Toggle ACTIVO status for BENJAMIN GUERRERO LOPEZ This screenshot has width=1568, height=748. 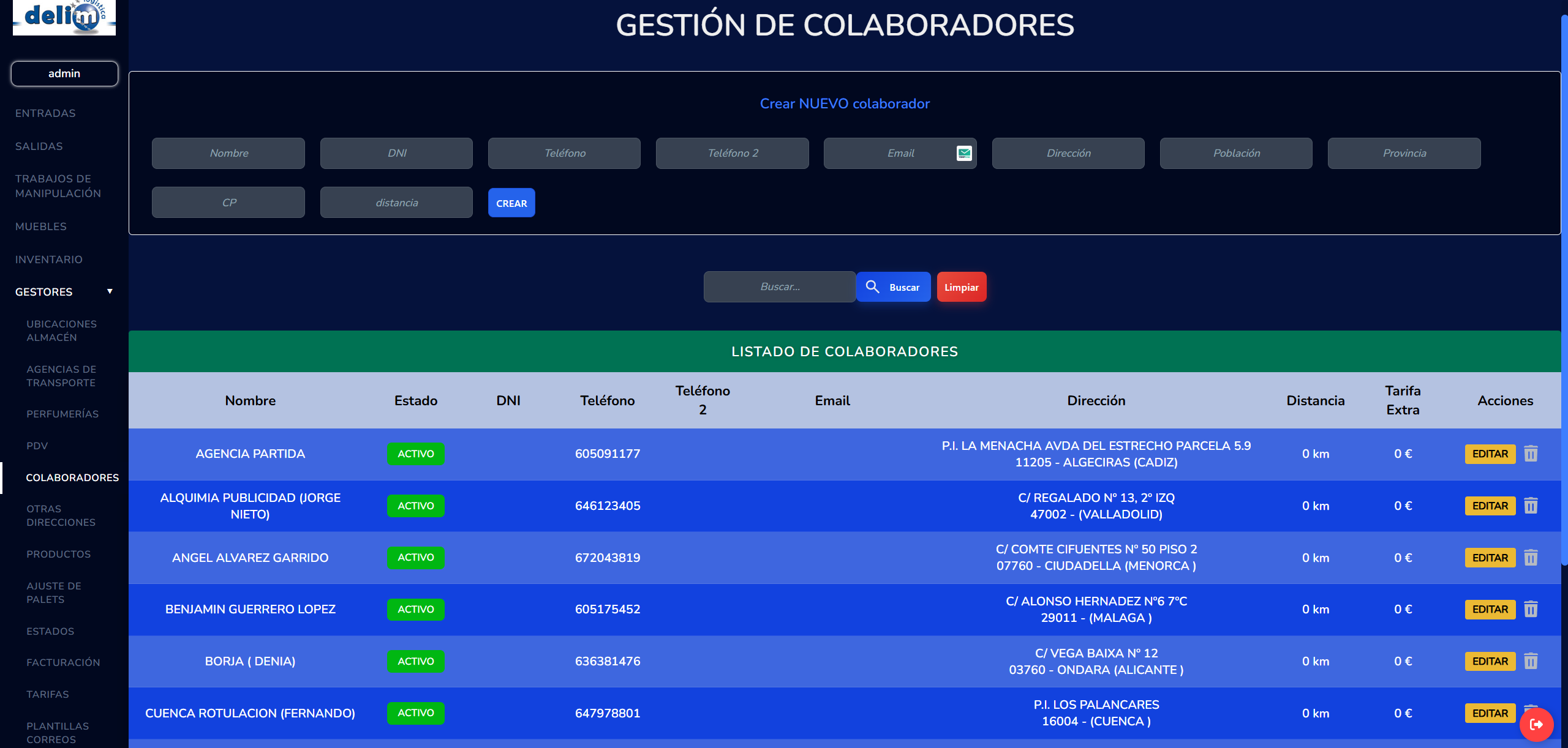pyautogui.click(x=415, y=609)
